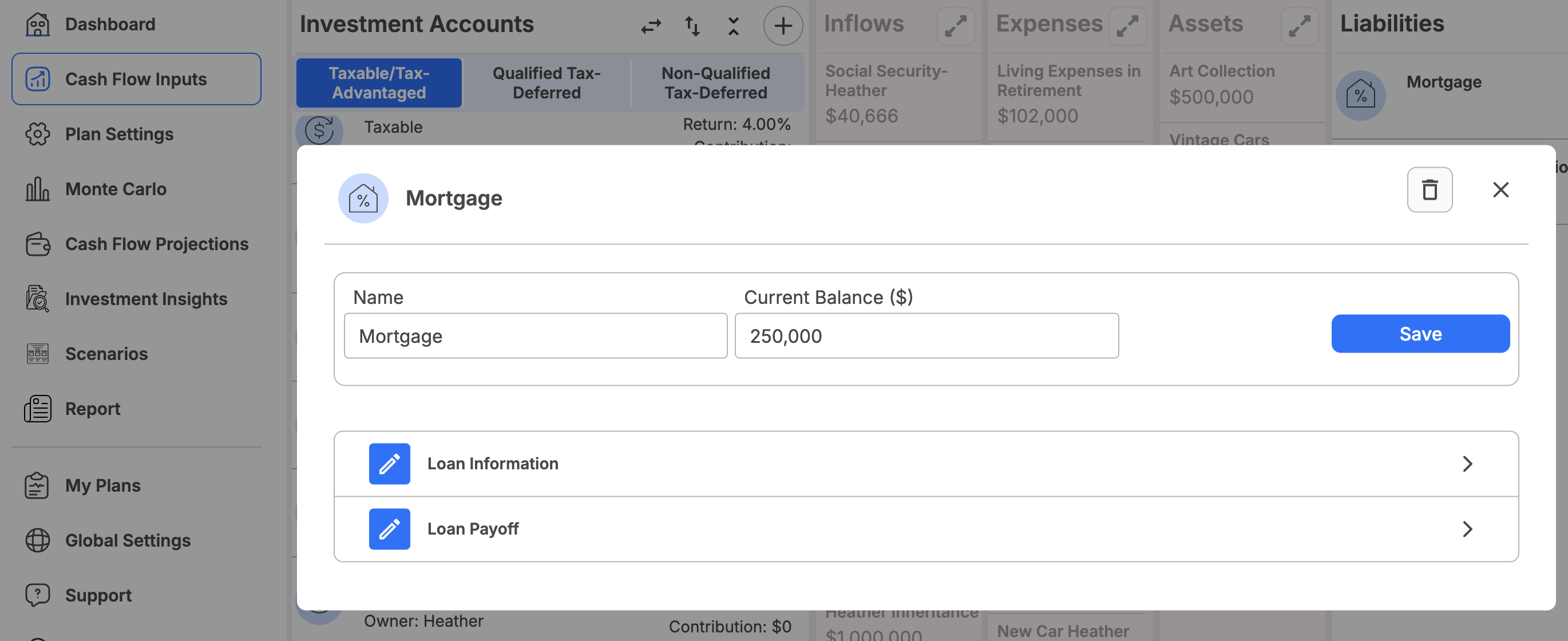The width and height of the screenshot is (1568, 641).
Task: Expand Loan Information chevron
Action: tap(1467, 464)
